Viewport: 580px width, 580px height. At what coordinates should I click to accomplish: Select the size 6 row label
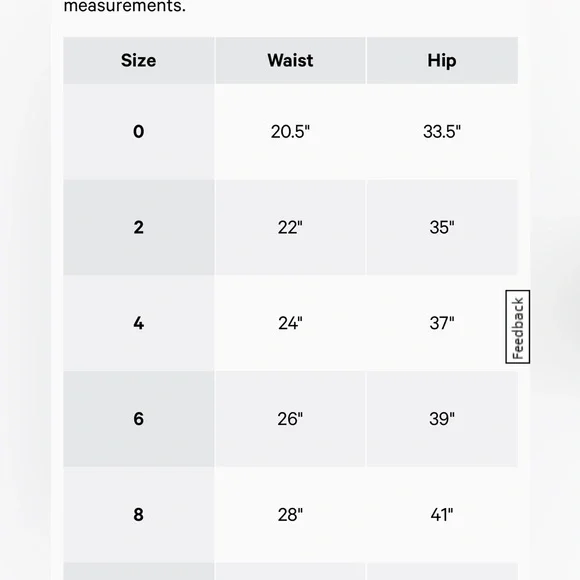click(x=139, y=419)
